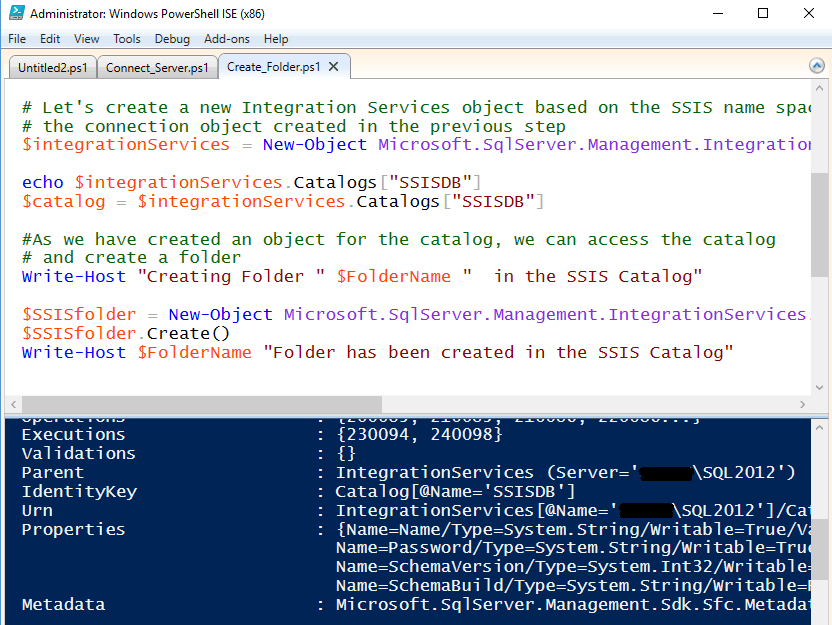Click the Validations row in the console

pos(188,454)
